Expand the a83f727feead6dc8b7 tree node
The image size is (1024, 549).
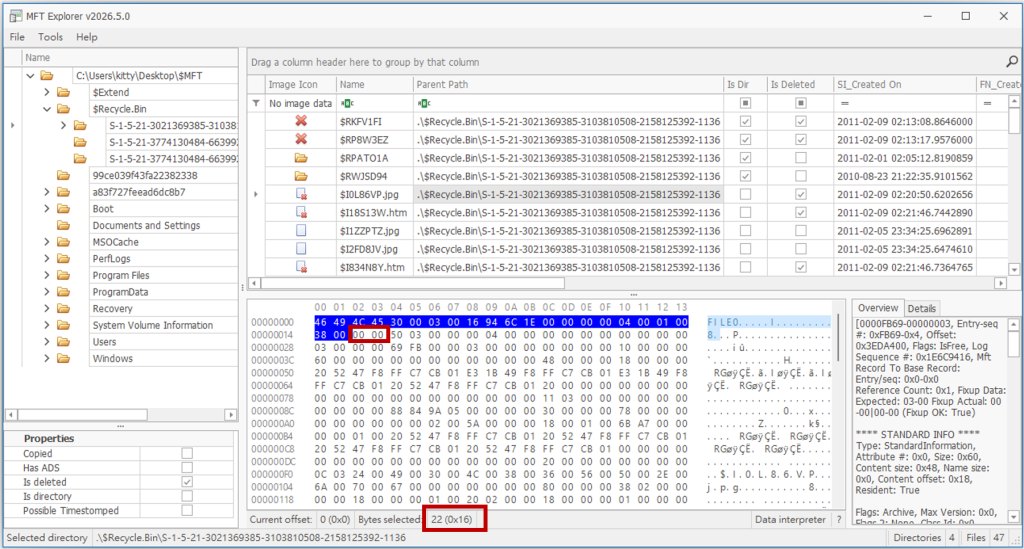[47, 192]
